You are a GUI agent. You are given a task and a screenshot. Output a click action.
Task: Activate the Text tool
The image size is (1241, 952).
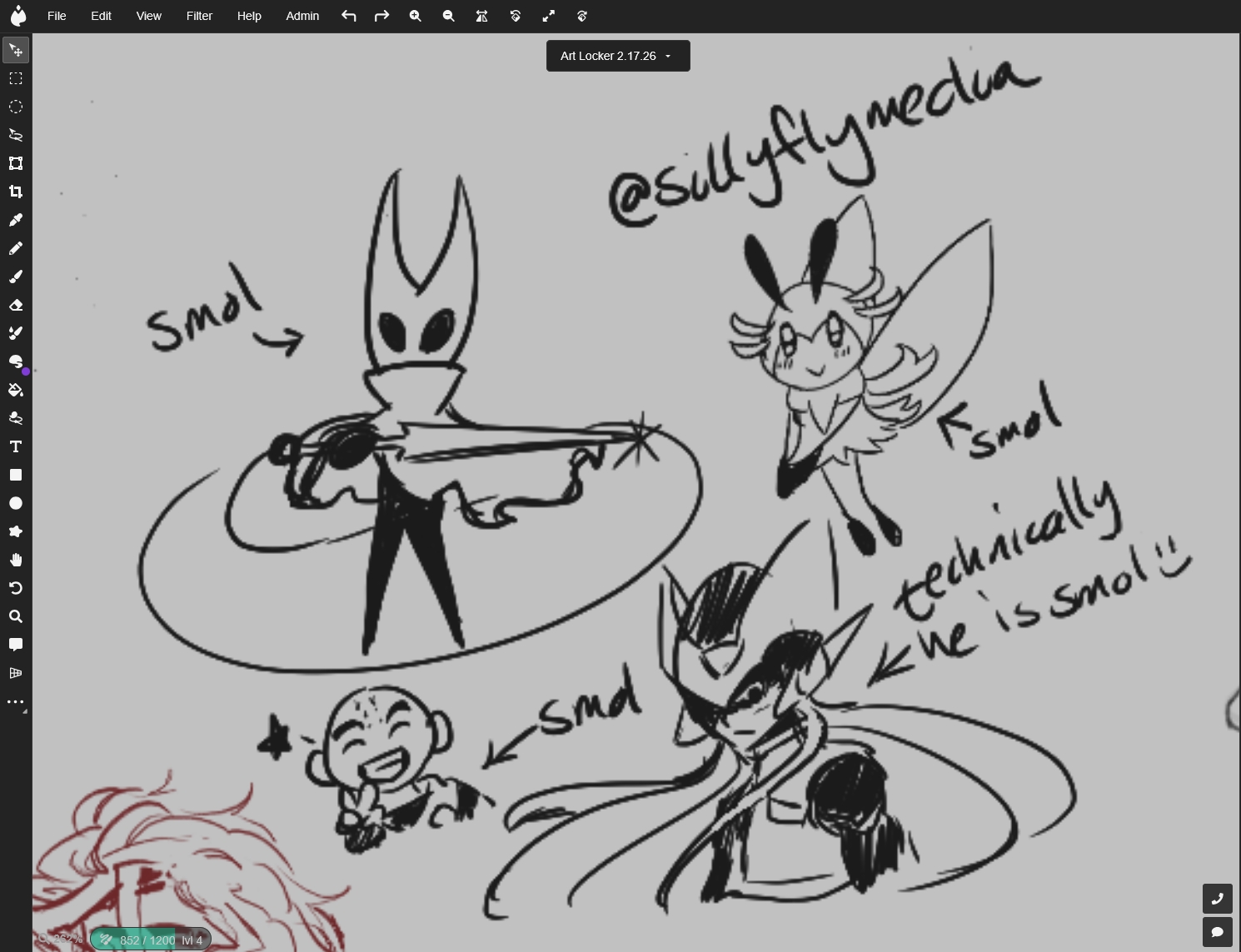(x=16, y=446)
